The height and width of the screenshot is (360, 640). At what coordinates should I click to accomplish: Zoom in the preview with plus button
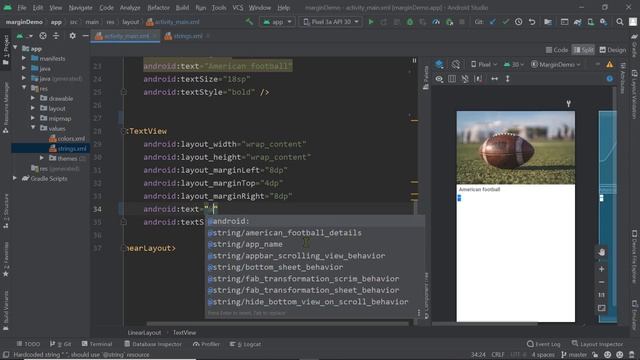pyautogui.click(x=601, y=269)
